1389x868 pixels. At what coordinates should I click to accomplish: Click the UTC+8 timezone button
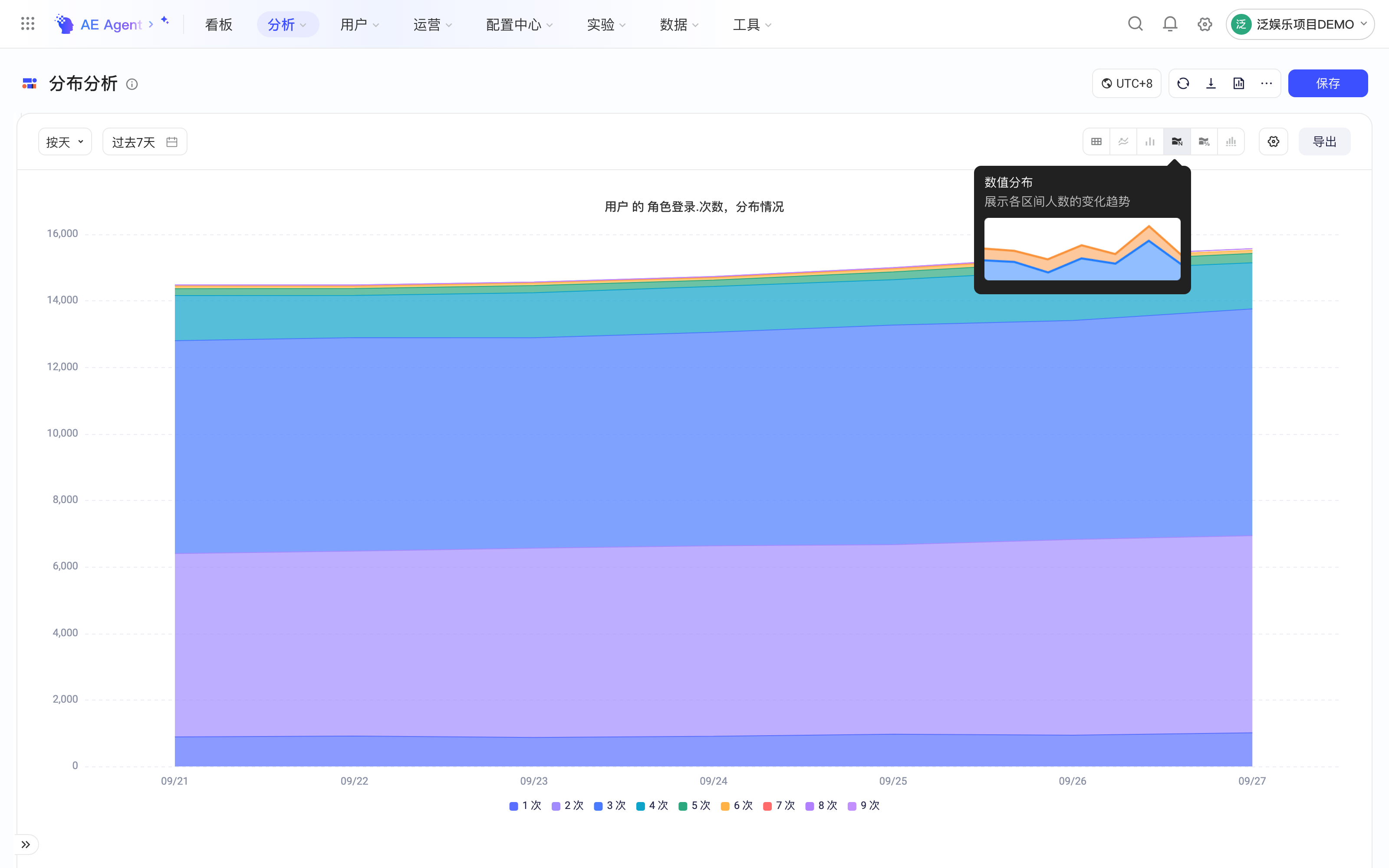(x=1127, y=84)
